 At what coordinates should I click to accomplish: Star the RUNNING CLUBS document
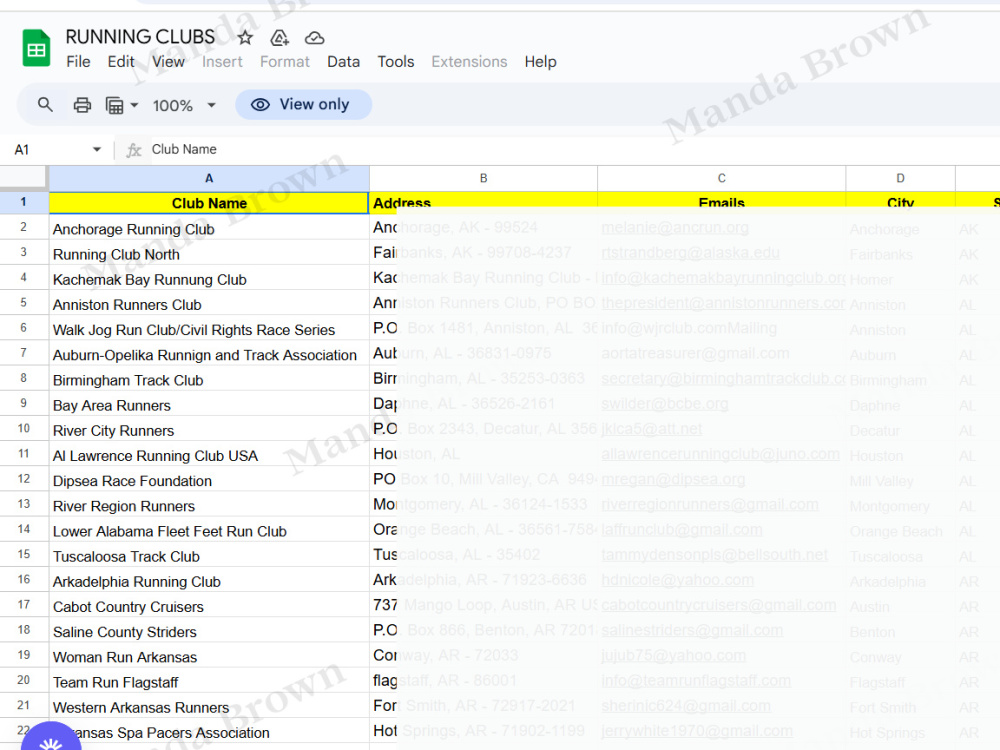245,38
